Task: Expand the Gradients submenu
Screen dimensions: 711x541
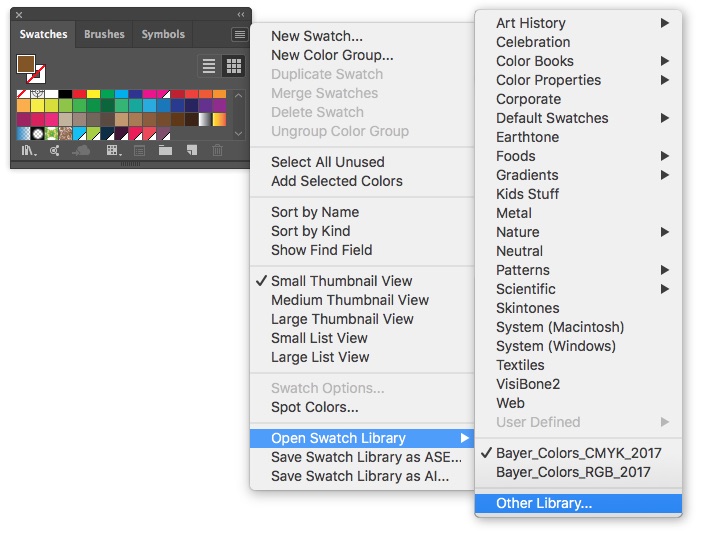Action: click(x=527, y=175)
